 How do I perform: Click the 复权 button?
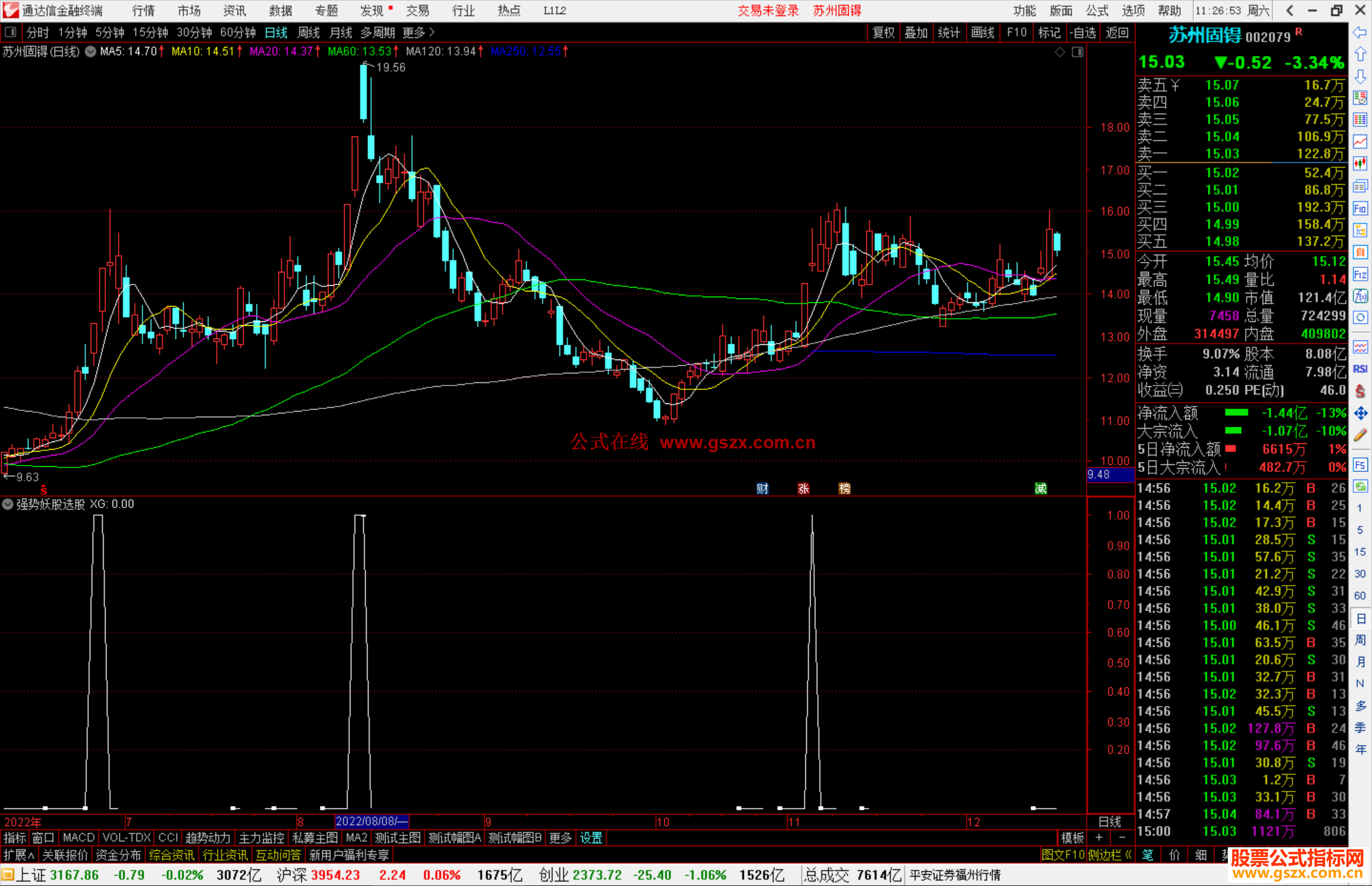884,32
